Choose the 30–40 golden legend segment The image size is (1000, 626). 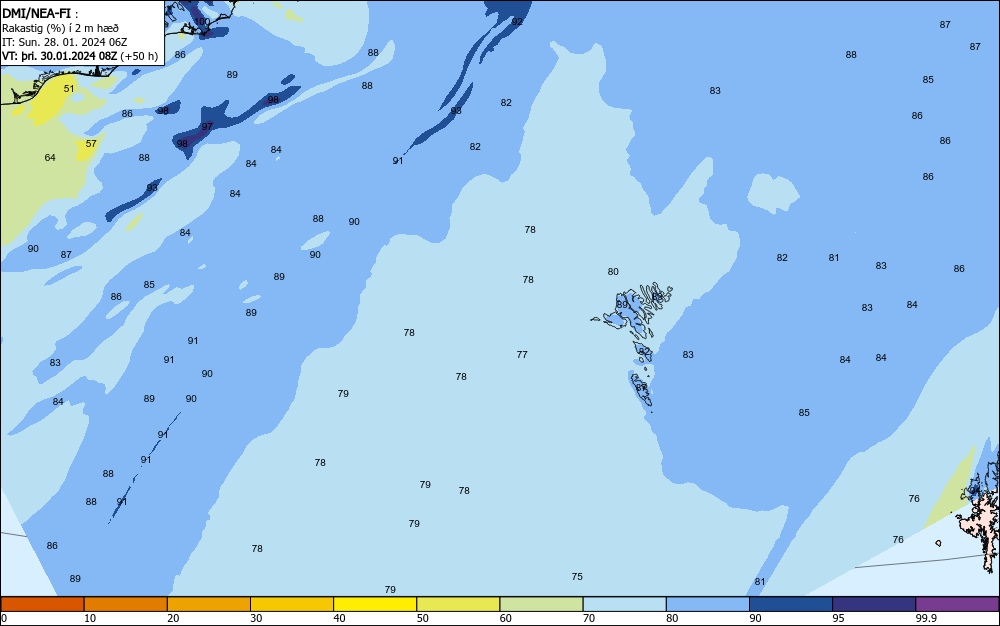[x=292, y=604]
